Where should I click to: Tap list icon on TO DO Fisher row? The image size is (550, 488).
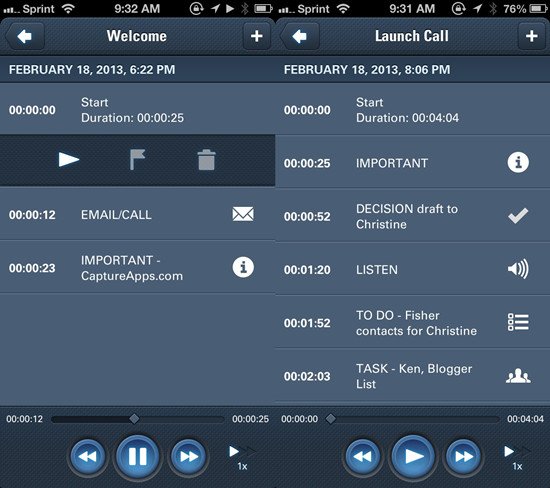coord(518,322)
